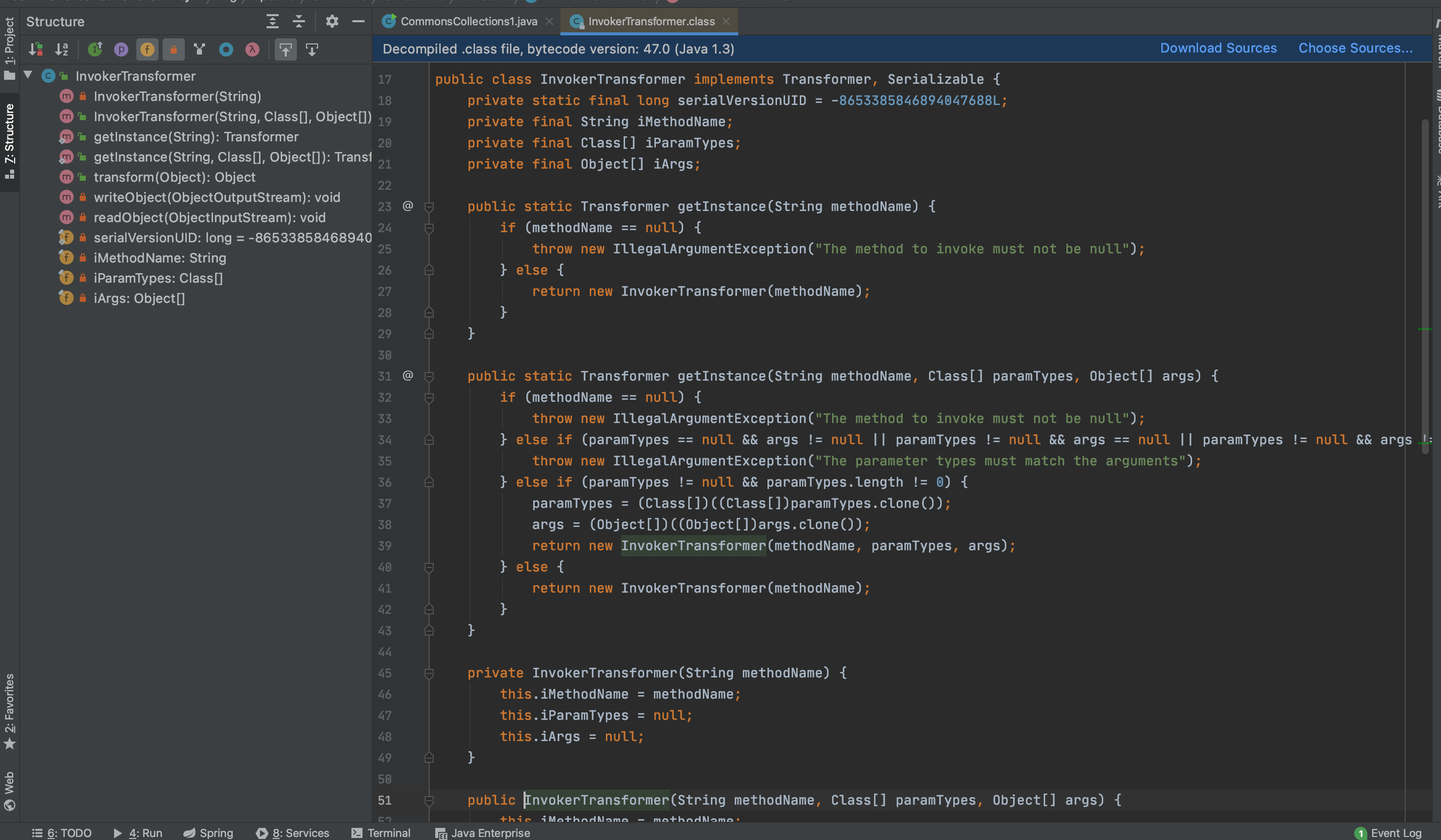Fold else-if block at line 36

pos(429,483)
